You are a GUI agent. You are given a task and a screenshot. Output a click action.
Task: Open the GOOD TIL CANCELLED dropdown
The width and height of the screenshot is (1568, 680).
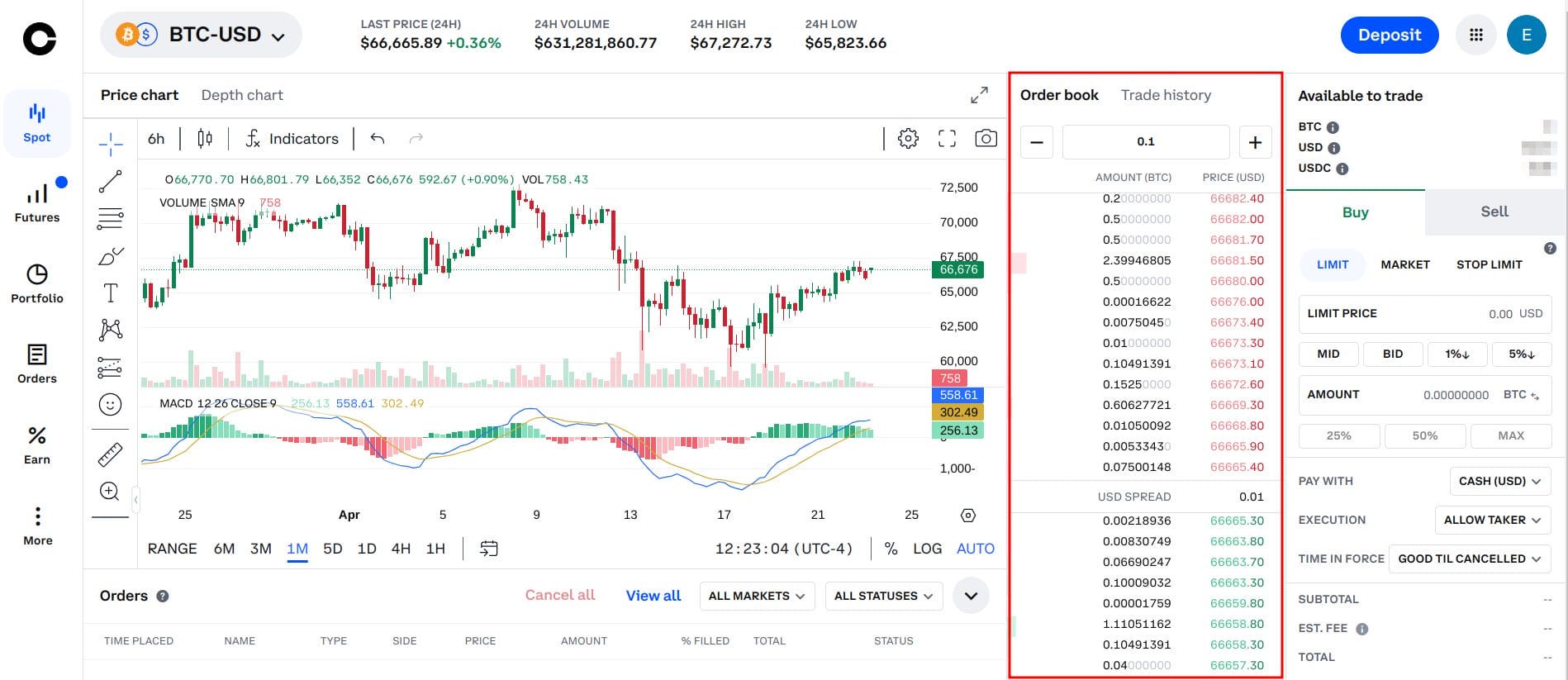tap(1470, 559)
